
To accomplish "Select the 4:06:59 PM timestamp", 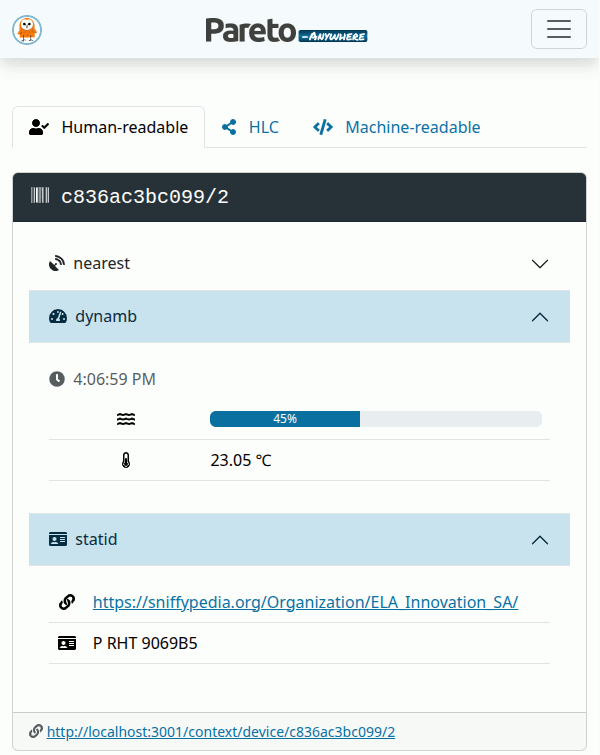I will pos(114,379).
